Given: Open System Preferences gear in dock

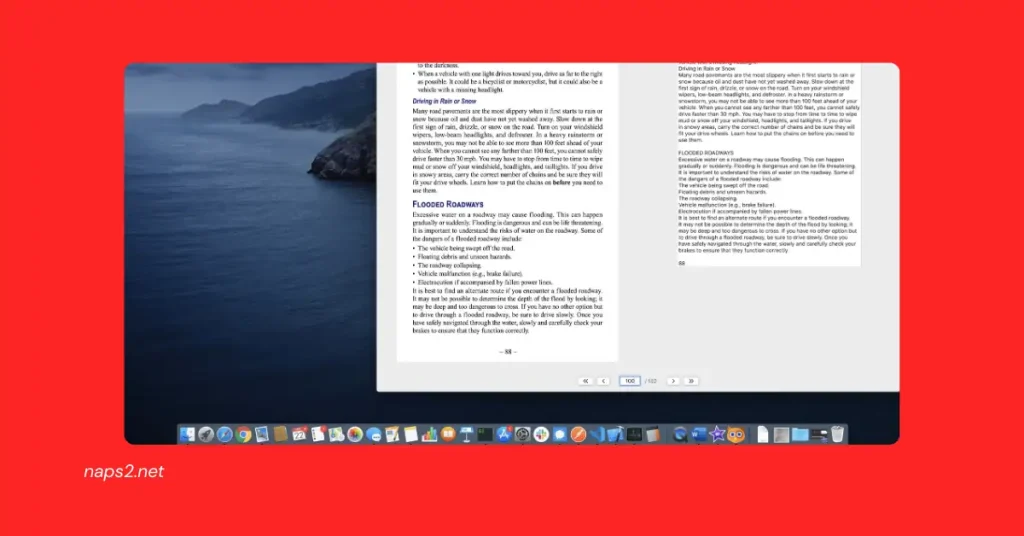Looking at the screenshot, I should [522, 434].
